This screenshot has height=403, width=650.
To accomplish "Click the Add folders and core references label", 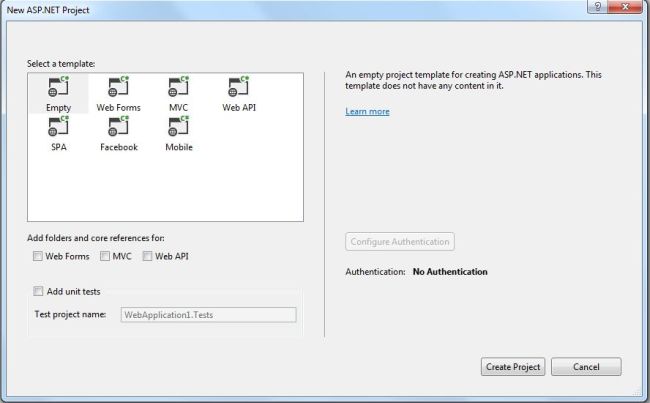I will [x=96, y=238].
